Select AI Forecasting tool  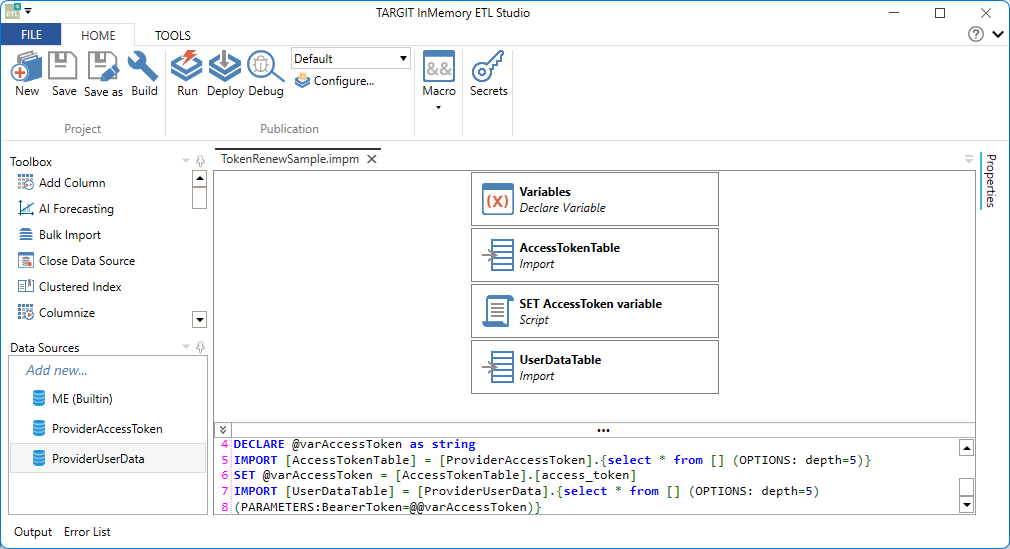point(66,209)
